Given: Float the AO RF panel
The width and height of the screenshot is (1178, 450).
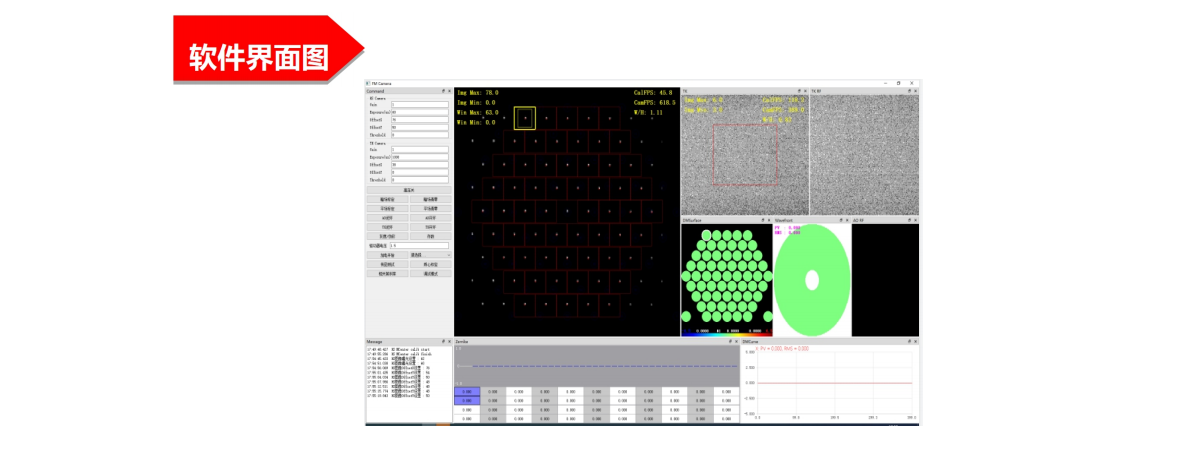Looking at the screenshot, I should pos(909,220).
